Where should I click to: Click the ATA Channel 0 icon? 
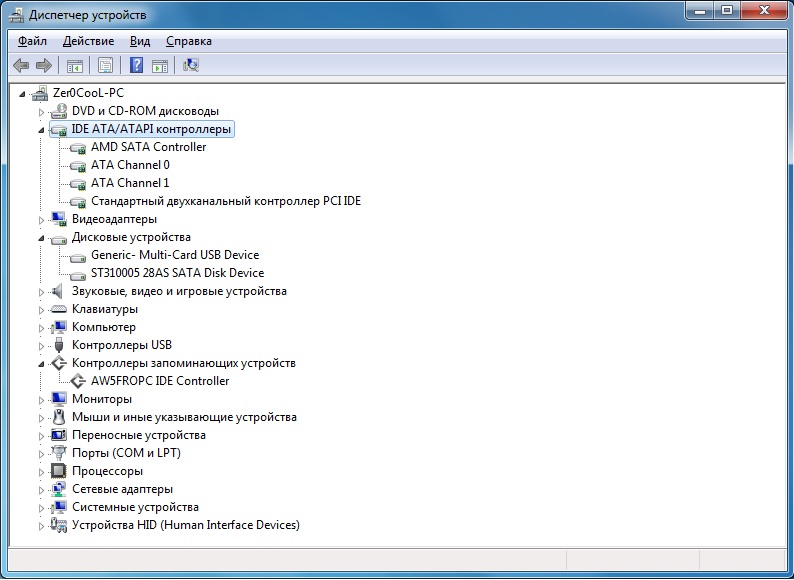(x=78, y=166)
